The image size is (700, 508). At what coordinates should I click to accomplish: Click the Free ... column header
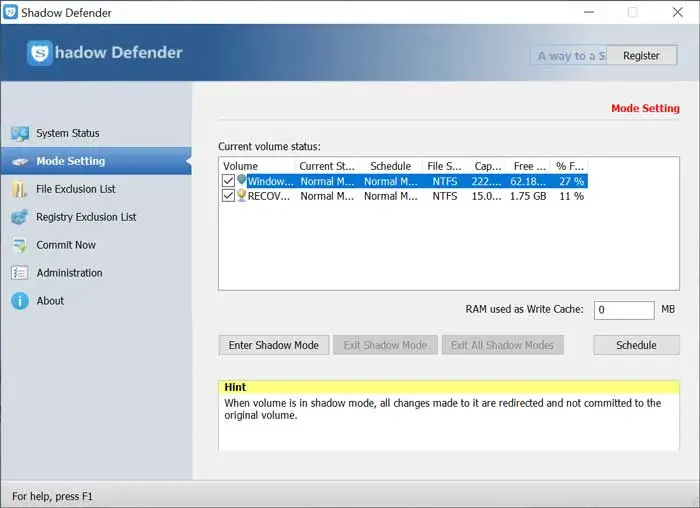[x=529, y=166]
